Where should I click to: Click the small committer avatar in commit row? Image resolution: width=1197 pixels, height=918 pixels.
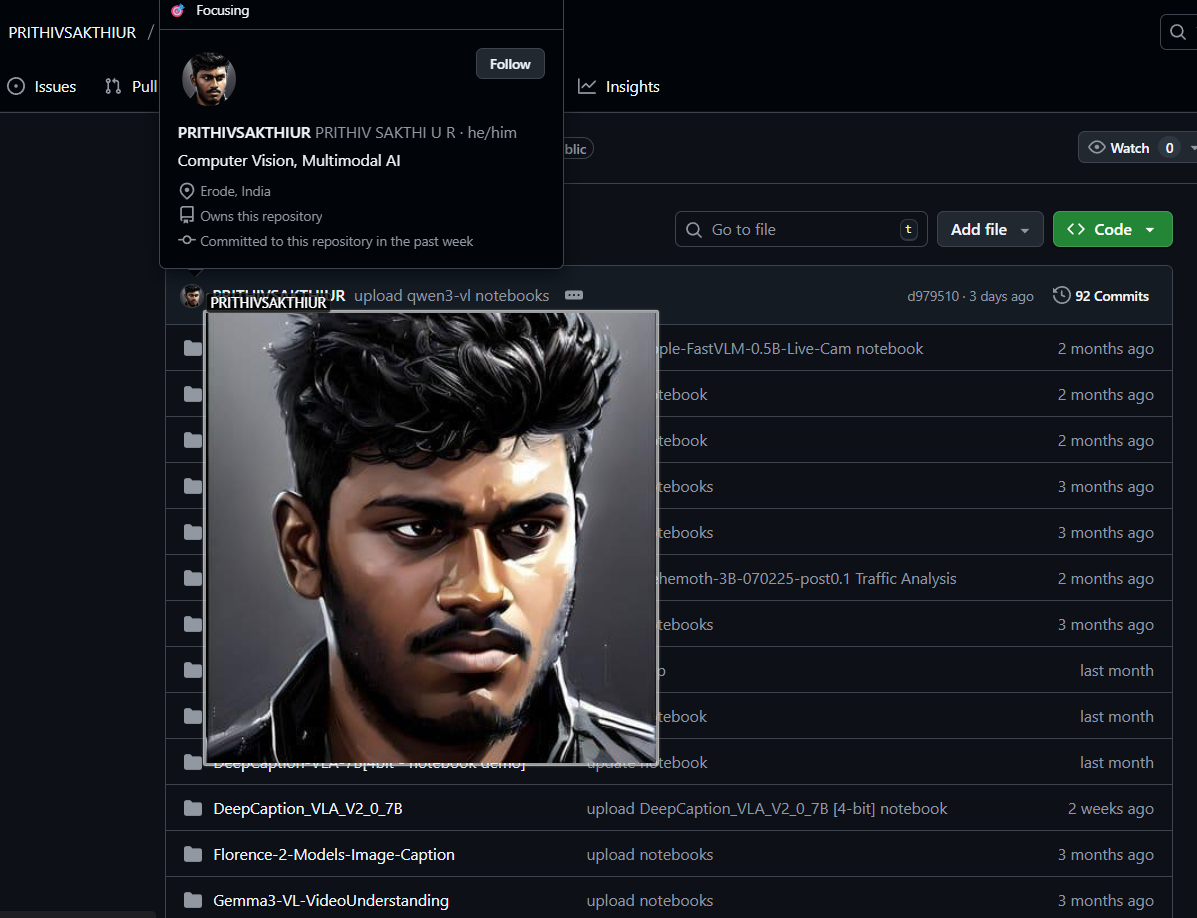click(x=192, y=295)
